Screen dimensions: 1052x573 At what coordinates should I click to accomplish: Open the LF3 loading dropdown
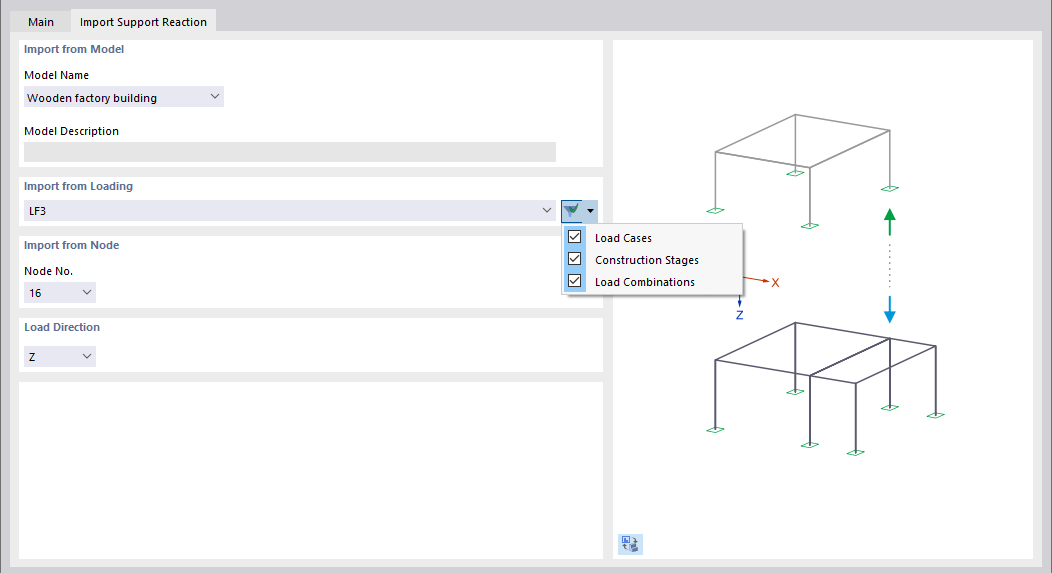(290, 211)
